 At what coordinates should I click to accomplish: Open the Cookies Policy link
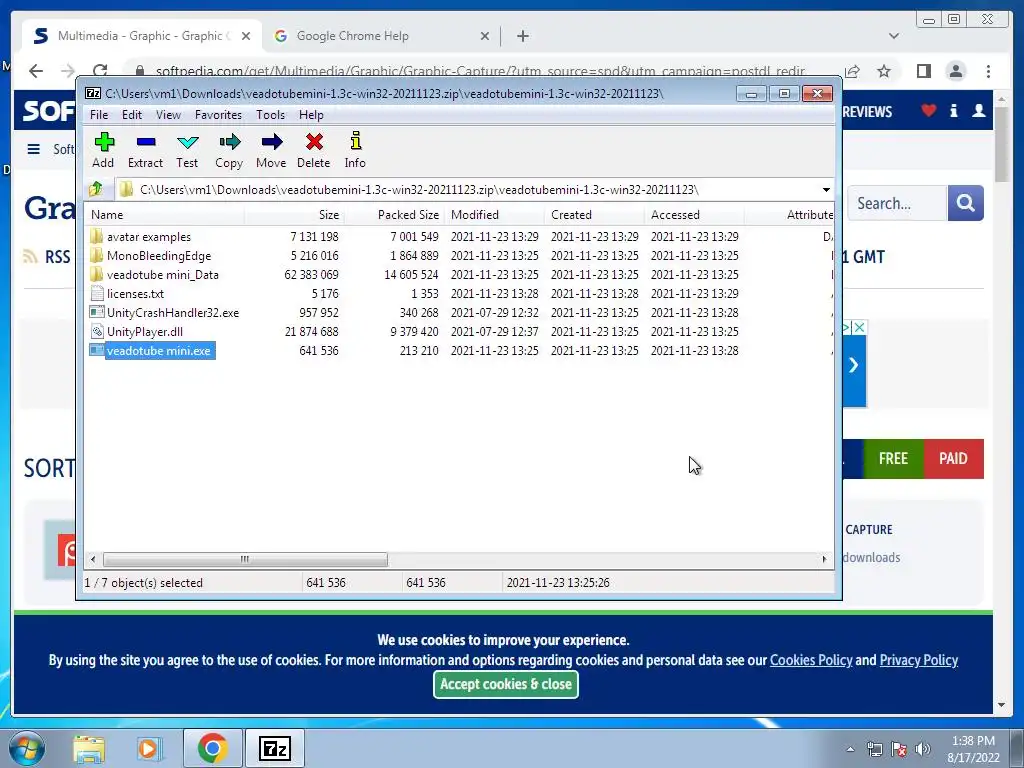click(811, 660)
